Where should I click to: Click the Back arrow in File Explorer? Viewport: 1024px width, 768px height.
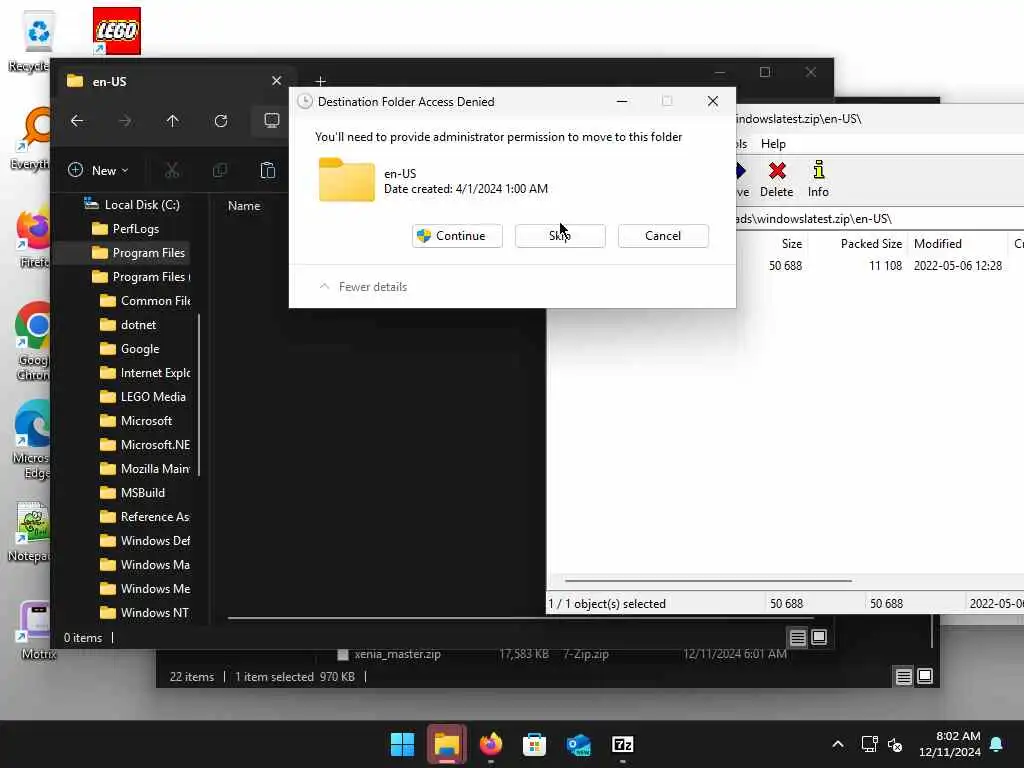pos(77,121)
